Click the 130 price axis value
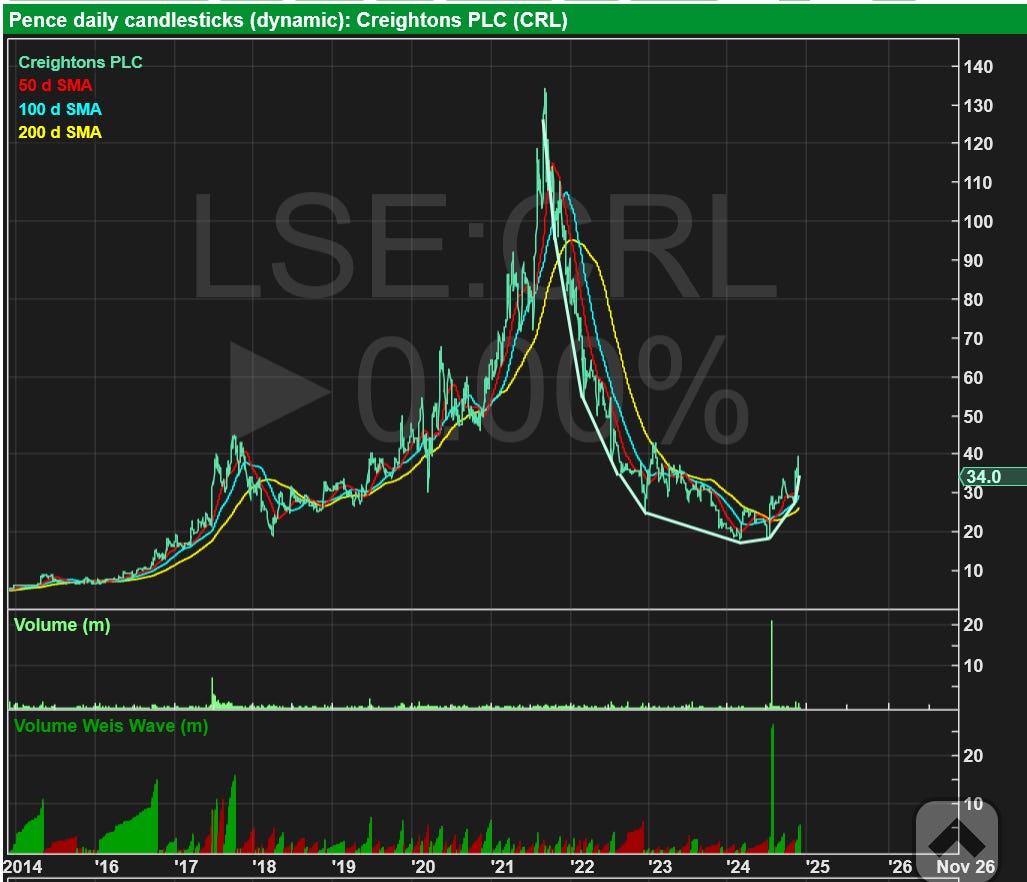This screenshot has width=1027, height=882. point(978,105)
